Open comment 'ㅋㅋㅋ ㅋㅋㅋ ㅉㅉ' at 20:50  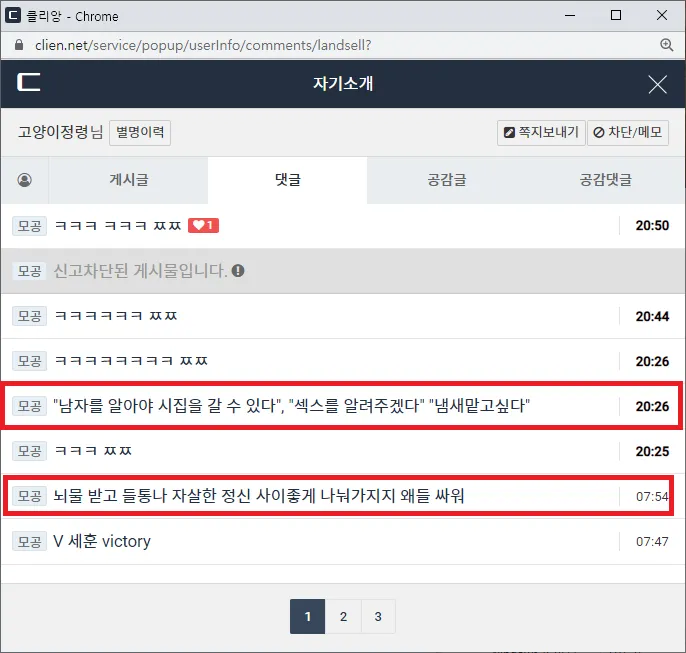click(x=118, y=226)
